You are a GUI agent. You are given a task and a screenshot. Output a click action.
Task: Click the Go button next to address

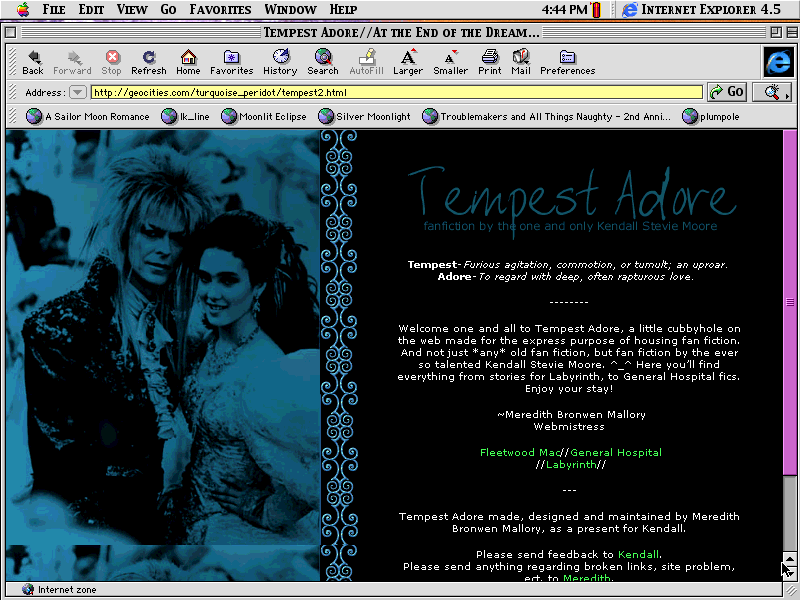click(727, 92)
